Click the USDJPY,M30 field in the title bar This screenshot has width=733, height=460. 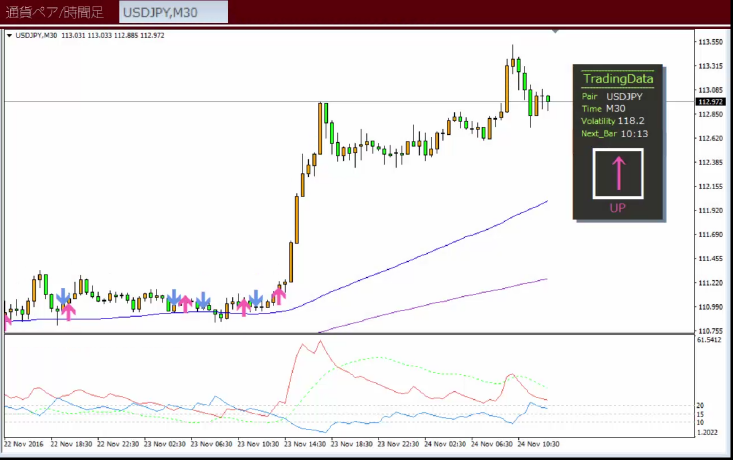(x=173, y=12)
